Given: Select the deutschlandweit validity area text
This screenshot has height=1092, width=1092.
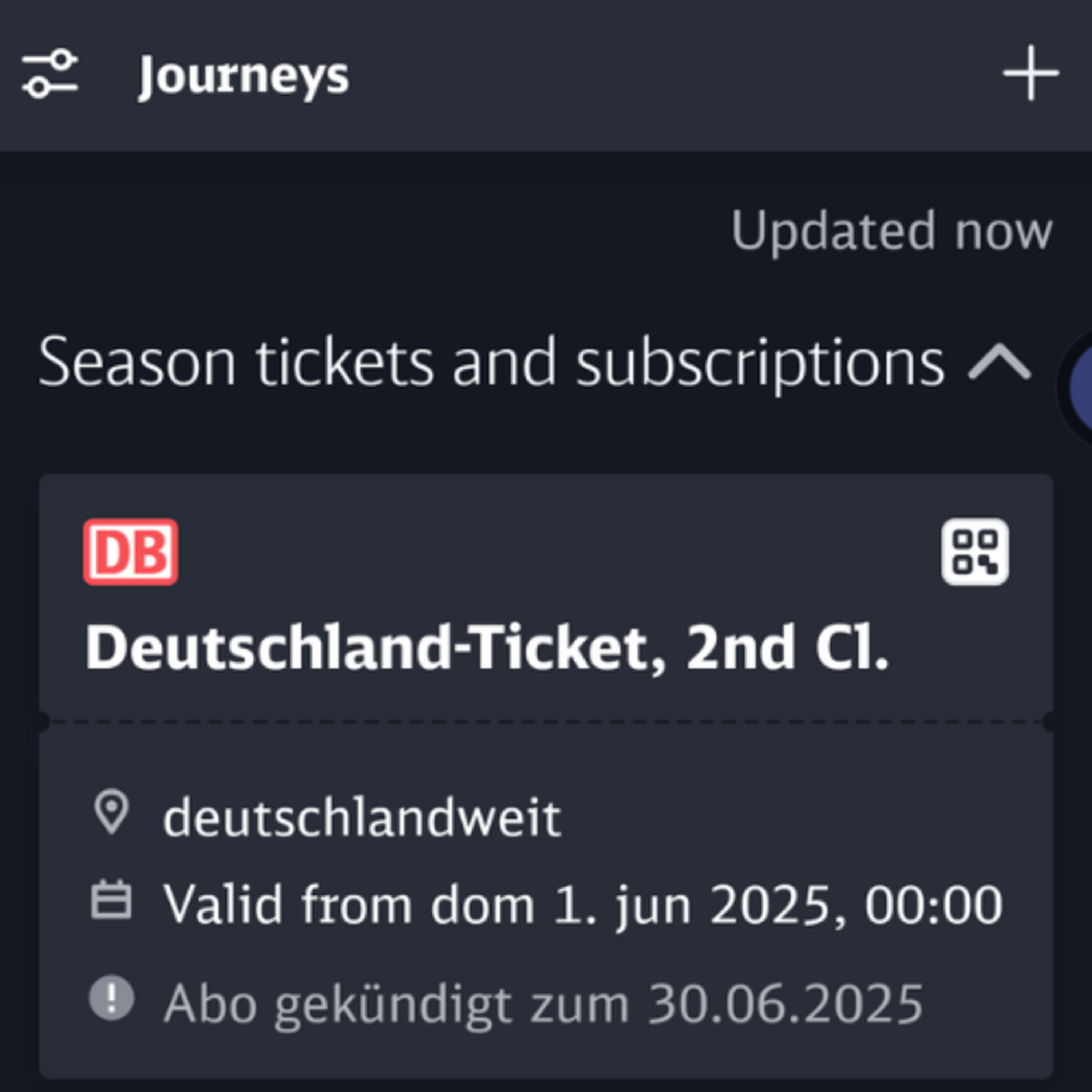Looking at the screenshot, I should pos(362,818).
